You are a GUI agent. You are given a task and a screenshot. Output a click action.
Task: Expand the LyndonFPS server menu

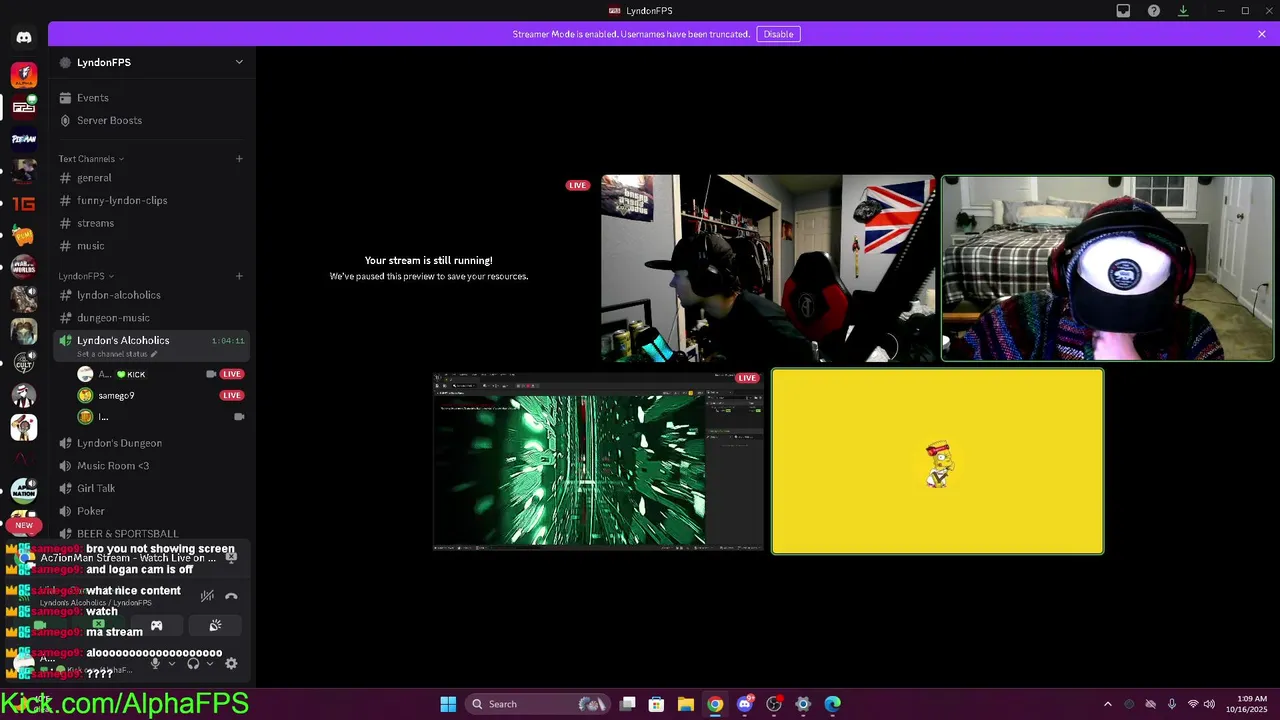point(239,62)
